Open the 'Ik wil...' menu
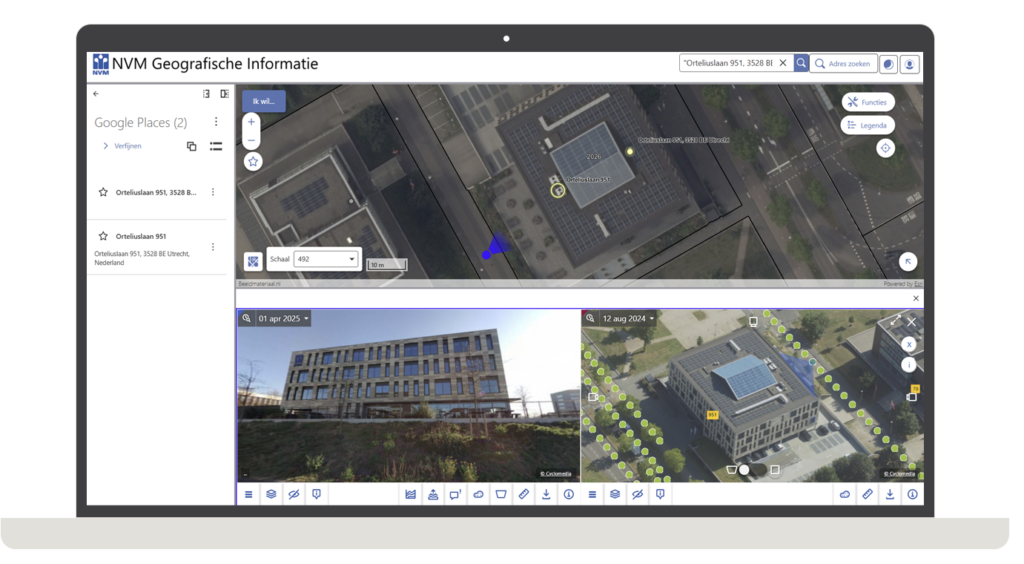Image resolution: width=1024 pixels, height=564 pixels. coord(264,101)
